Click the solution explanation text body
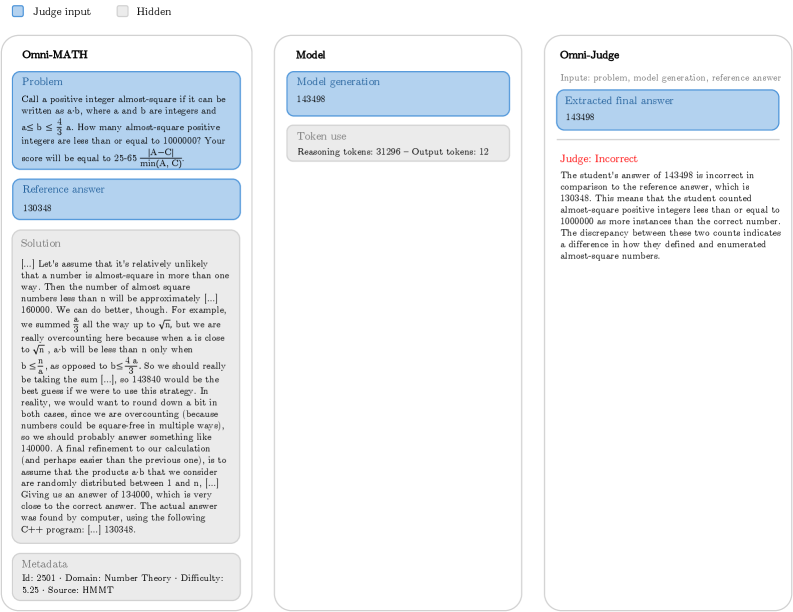The height and width of the screenshot is (612, 793). 125,395
